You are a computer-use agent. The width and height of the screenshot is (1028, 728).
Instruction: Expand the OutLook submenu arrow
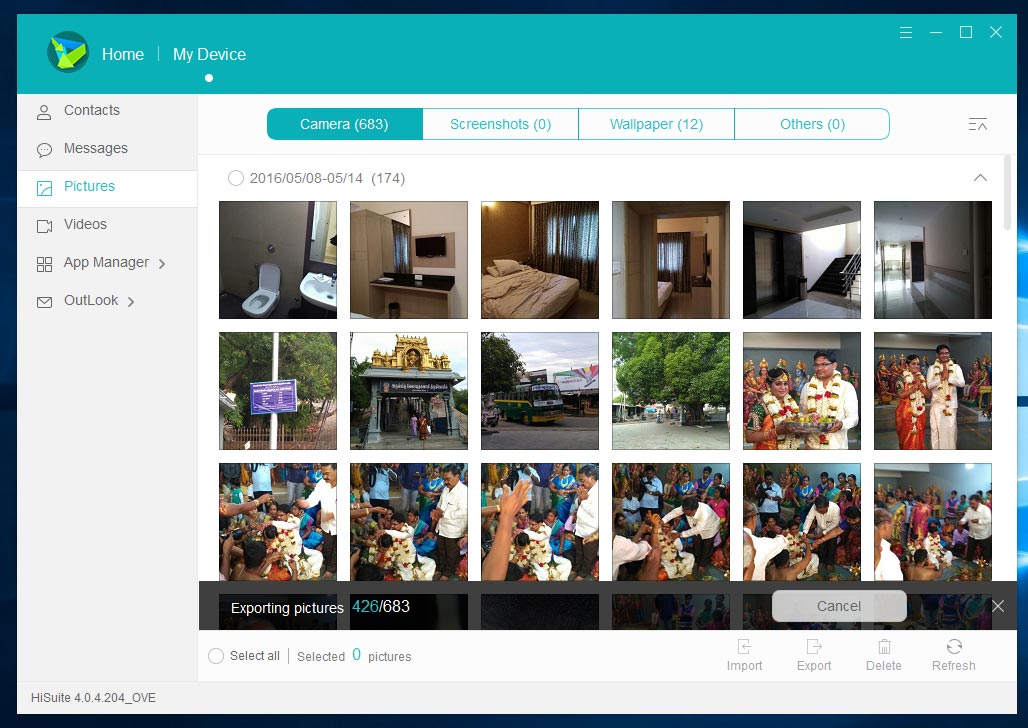[x=131, y=302]
